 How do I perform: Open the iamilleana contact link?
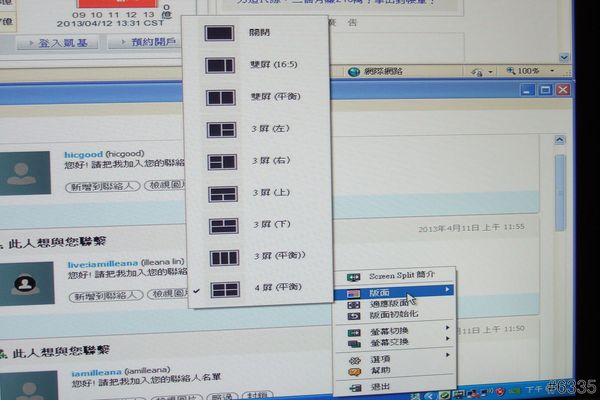[96, 372]
